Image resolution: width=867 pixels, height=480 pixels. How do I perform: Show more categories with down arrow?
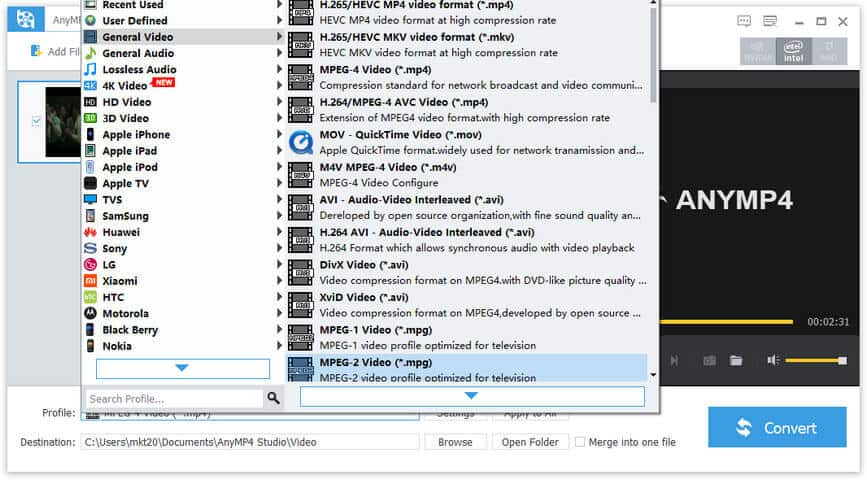coord(182,368)
